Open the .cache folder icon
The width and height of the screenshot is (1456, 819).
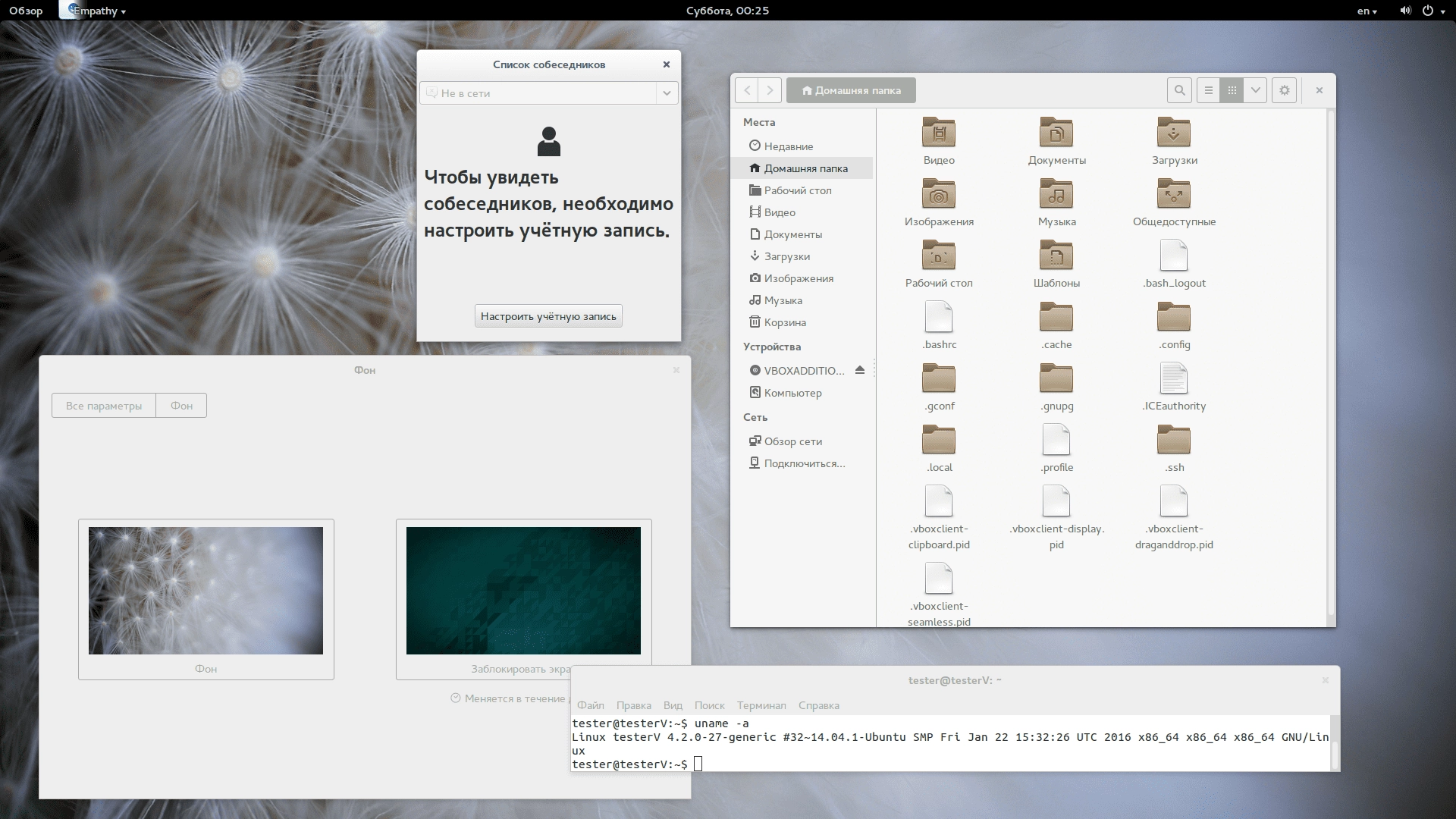[1056, 317]
